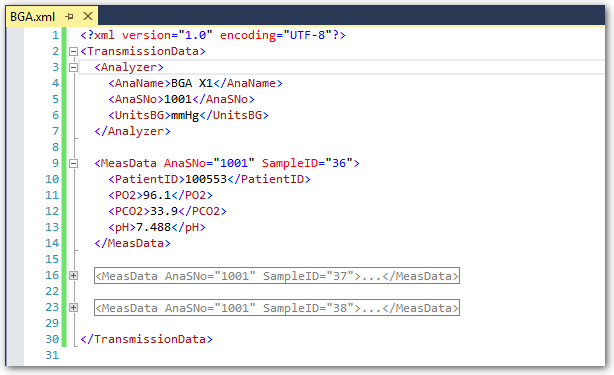Click the mmHg units value
Image resolution: width=614 pixels, height=375 pixels.
(x=185, y=115)
